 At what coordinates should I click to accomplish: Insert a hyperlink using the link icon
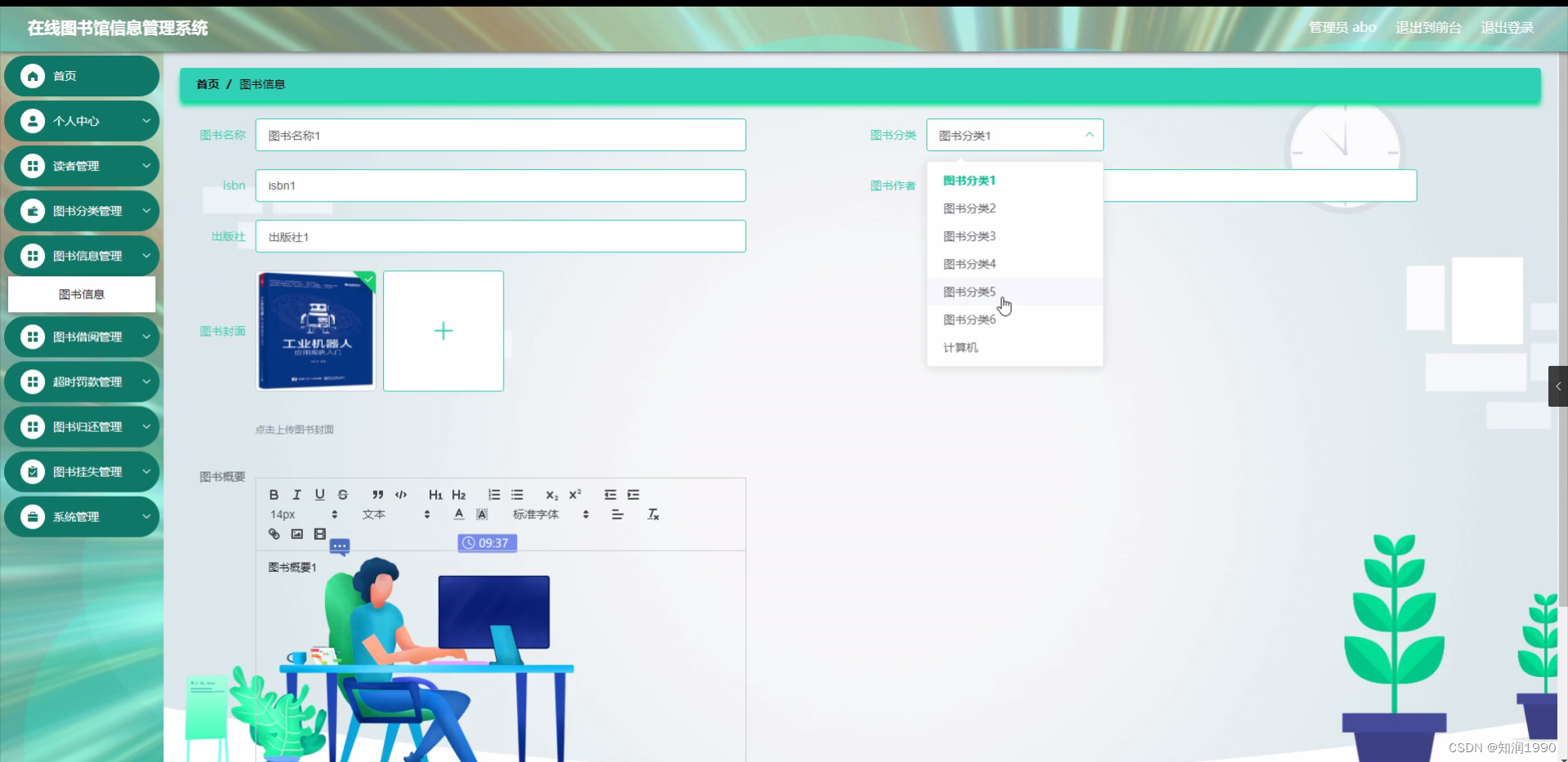coord(274,533)
